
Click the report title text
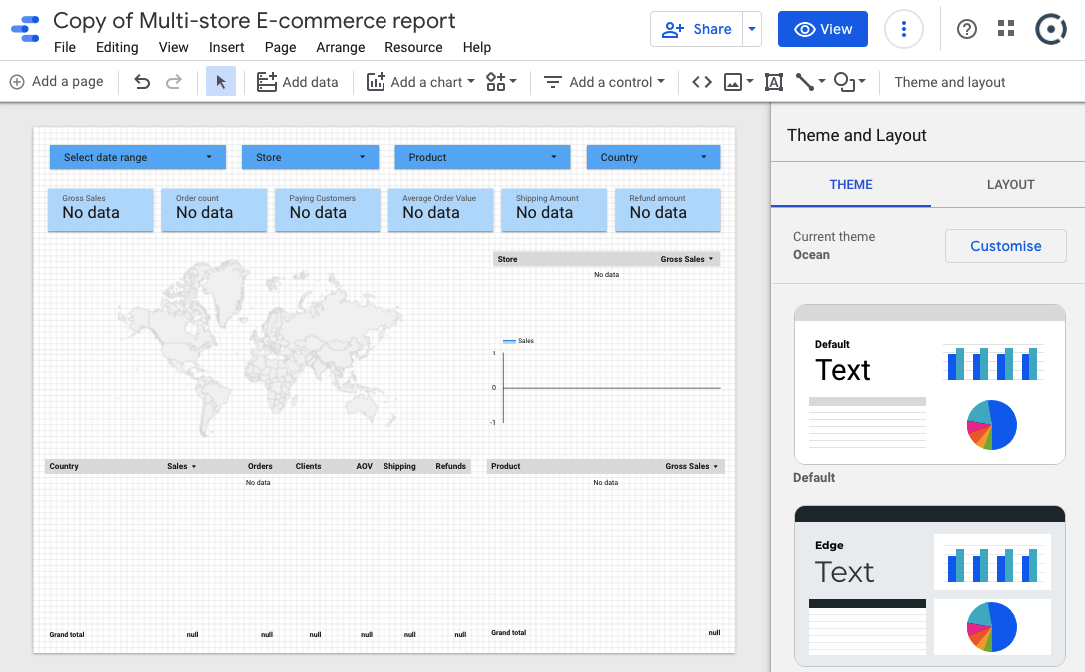(x=254, y=21)
